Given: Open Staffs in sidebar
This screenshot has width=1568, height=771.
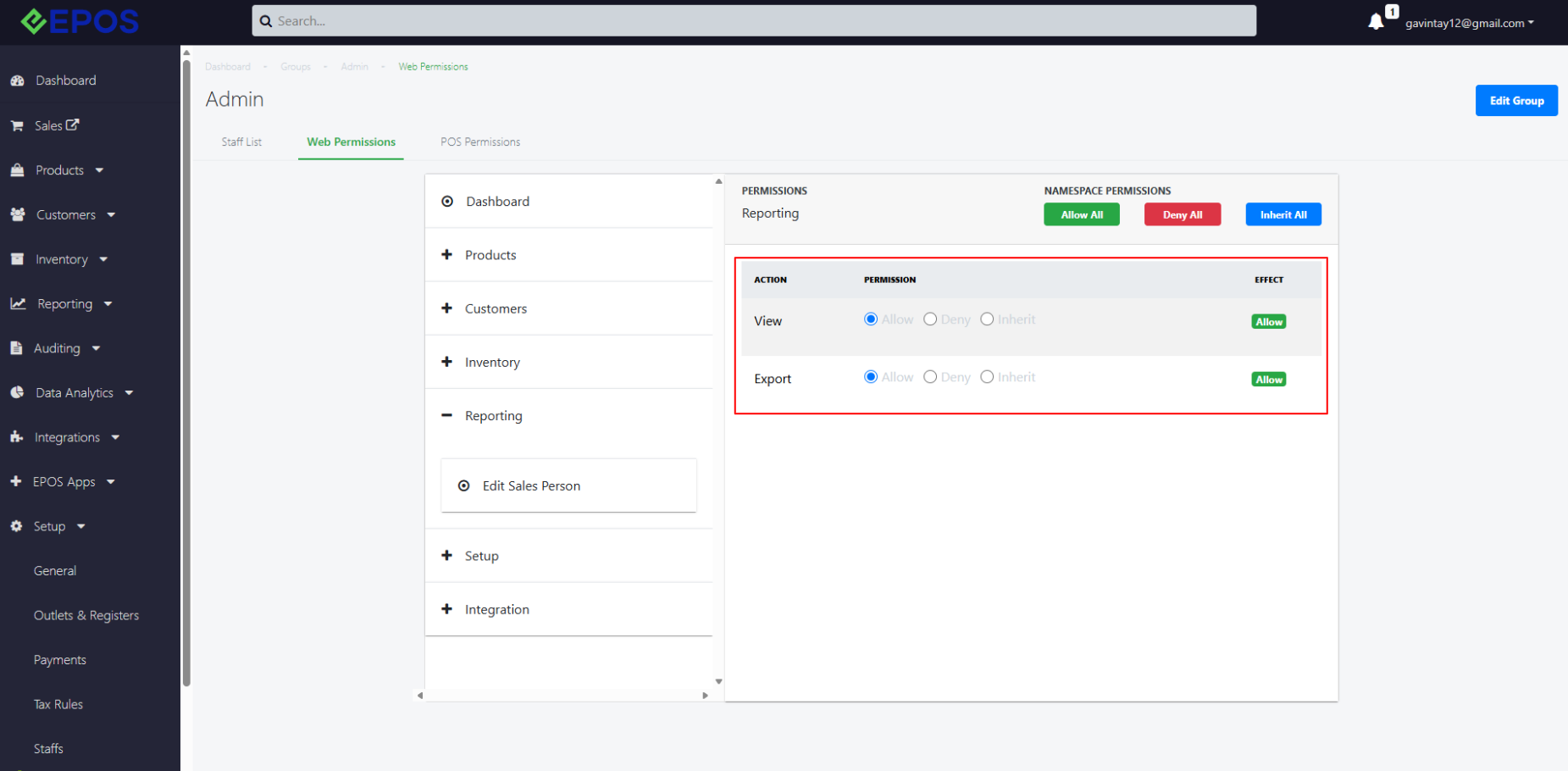Looking at the screenshot, I should tap(48, 749).
